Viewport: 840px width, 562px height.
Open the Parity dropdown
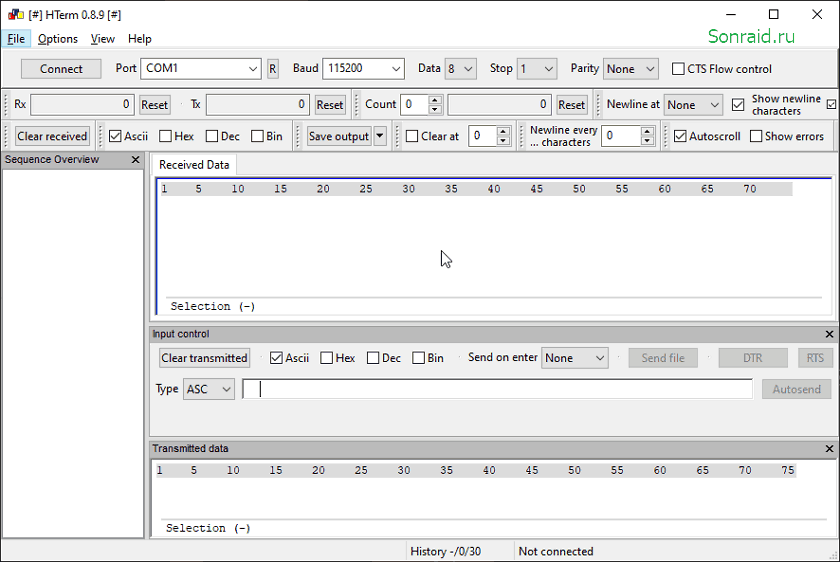631,69
